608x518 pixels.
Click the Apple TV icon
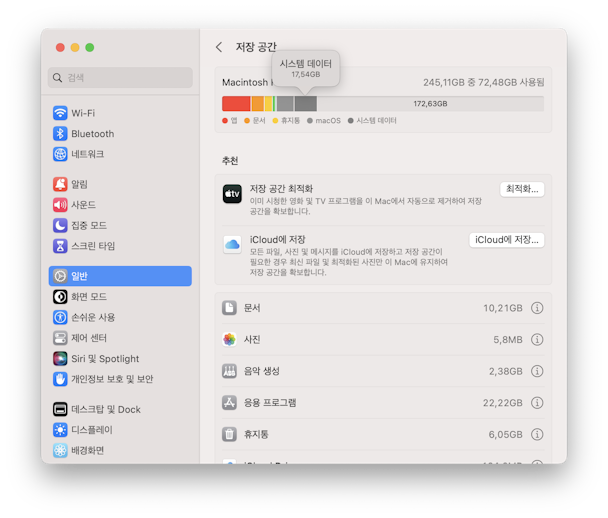pos(232,193)
